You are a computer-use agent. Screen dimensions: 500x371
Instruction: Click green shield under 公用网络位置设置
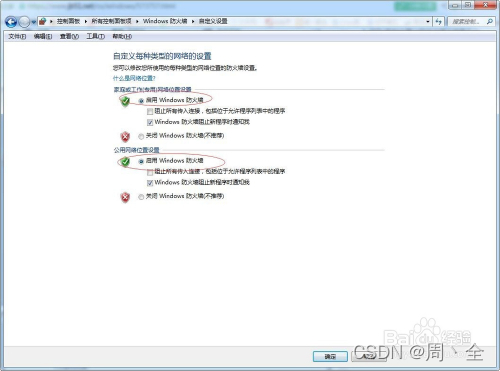tap(125, 162)
